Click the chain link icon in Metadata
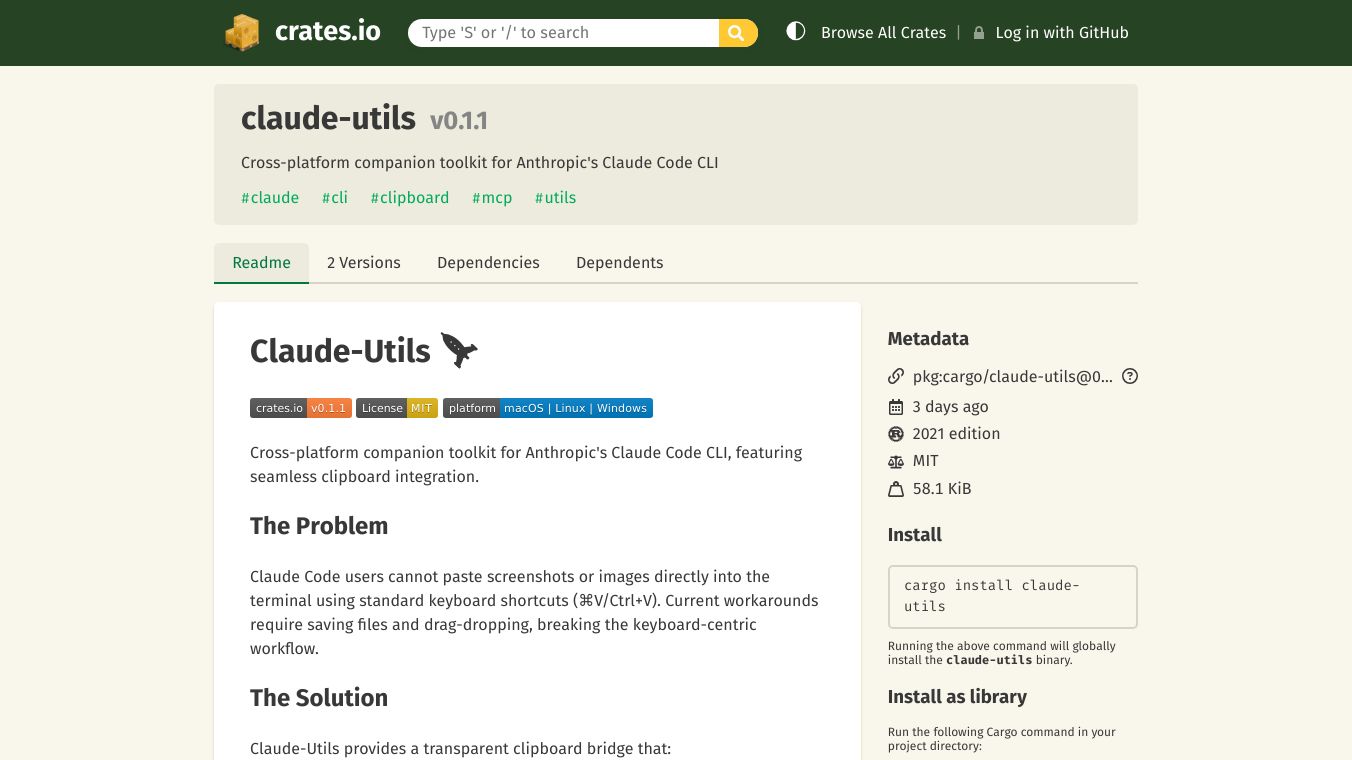The width and height of the screenshot is (1352, 760). [896, 377]
